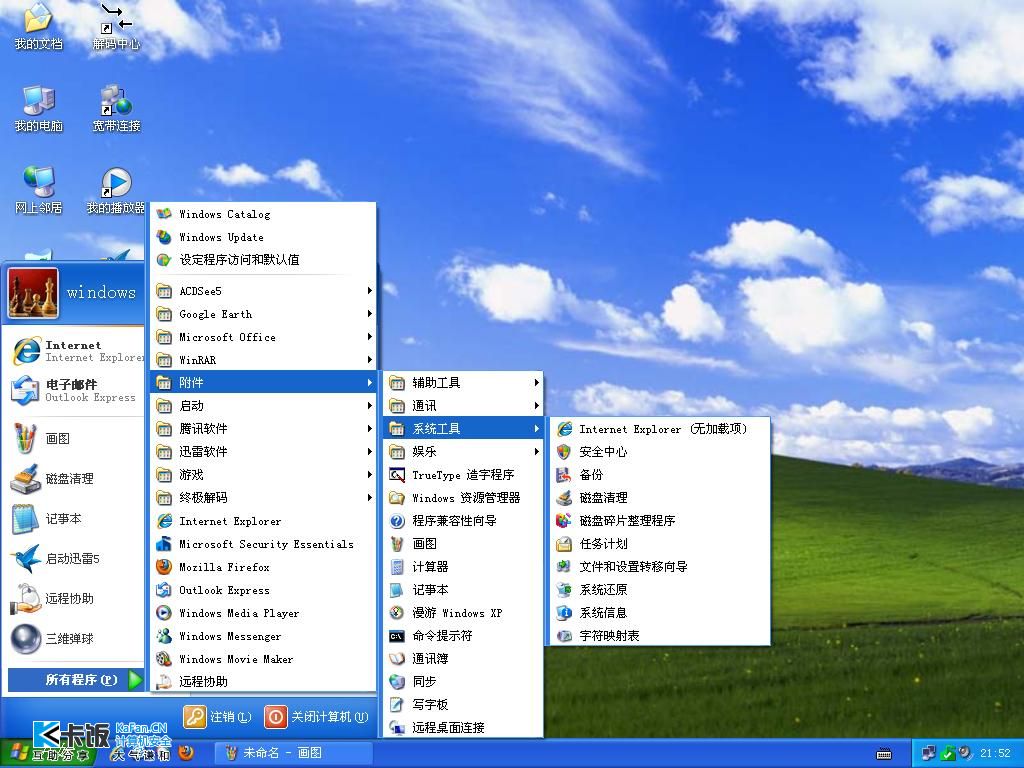Expand the Google Earth folder

pyautogui.click(x=263, y=314)
